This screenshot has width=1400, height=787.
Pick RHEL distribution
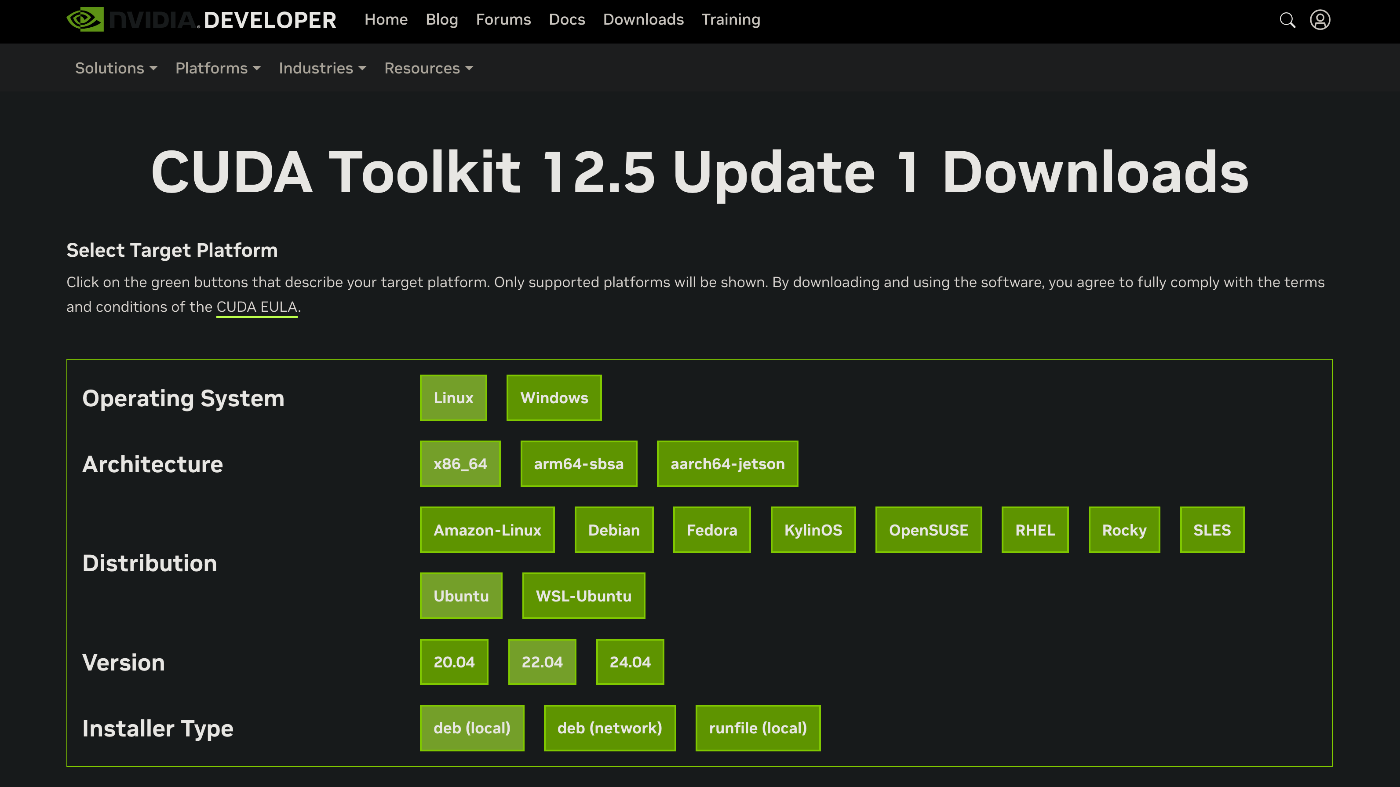pos(1035,530)
